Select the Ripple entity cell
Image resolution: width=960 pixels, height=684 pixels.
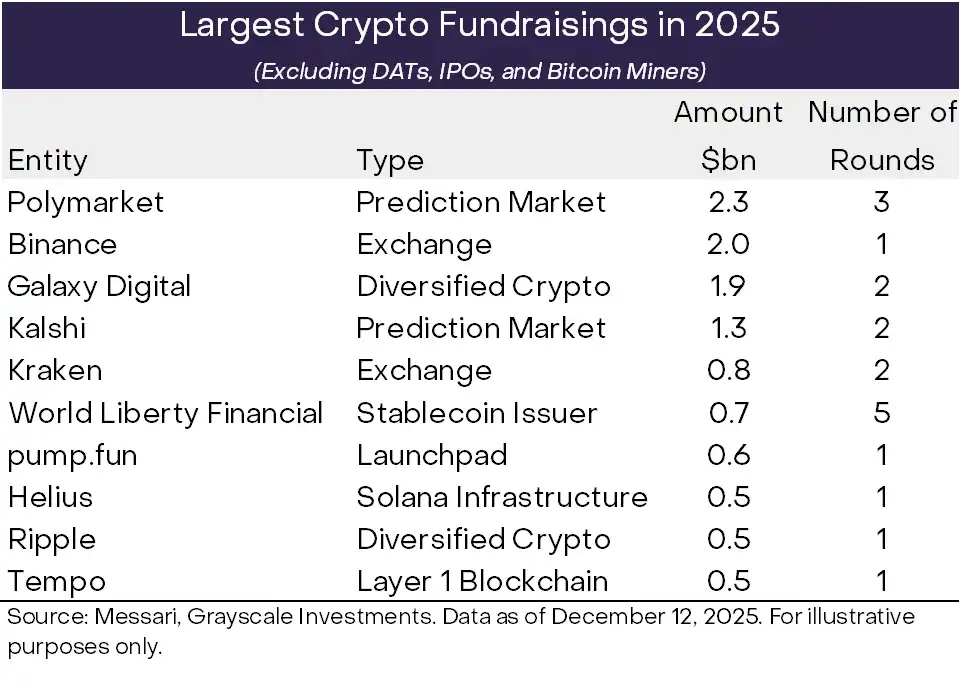click(x=52, y=539)
